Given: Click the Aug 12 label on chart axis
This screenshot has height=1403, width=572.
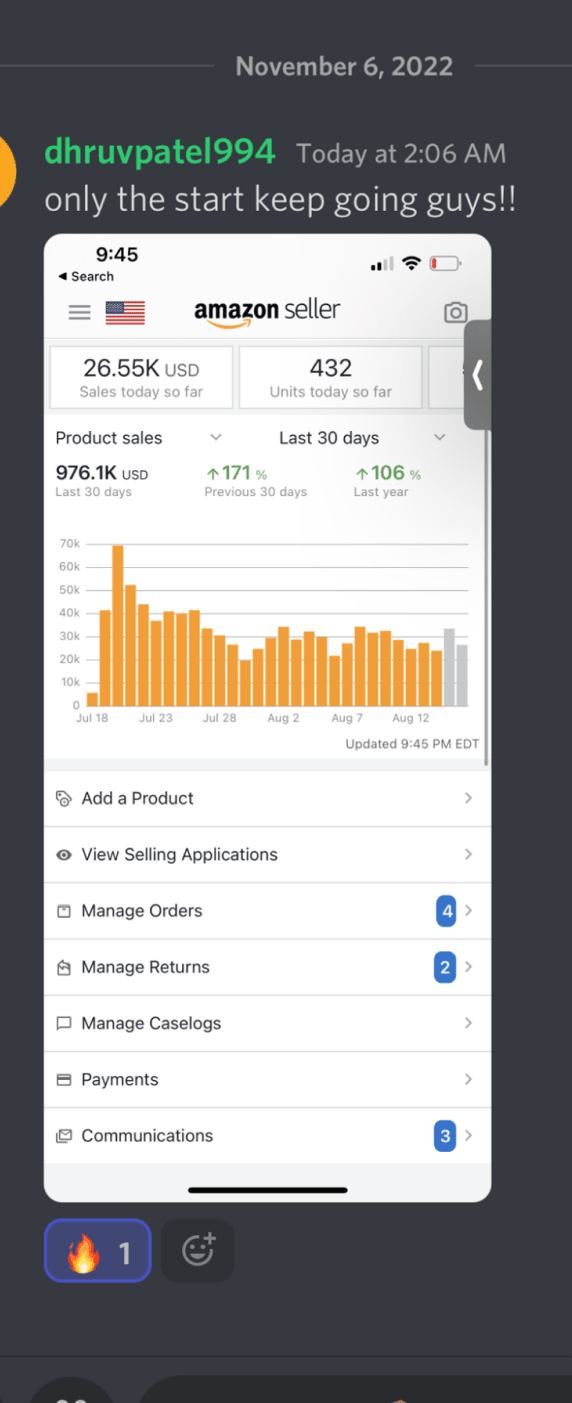Looking at the screenshot, I should 410,718.
